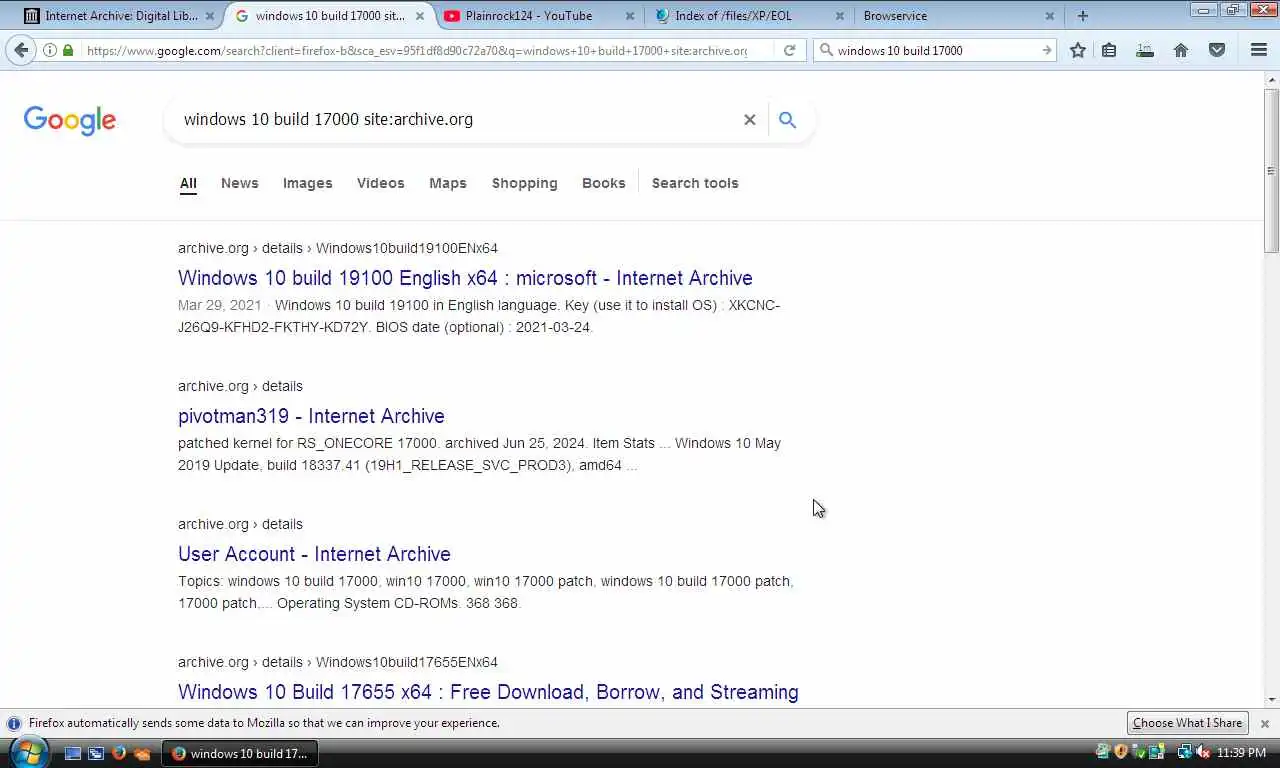Switch to Plainrock124 - YouTube tab

tap(540, 16)
